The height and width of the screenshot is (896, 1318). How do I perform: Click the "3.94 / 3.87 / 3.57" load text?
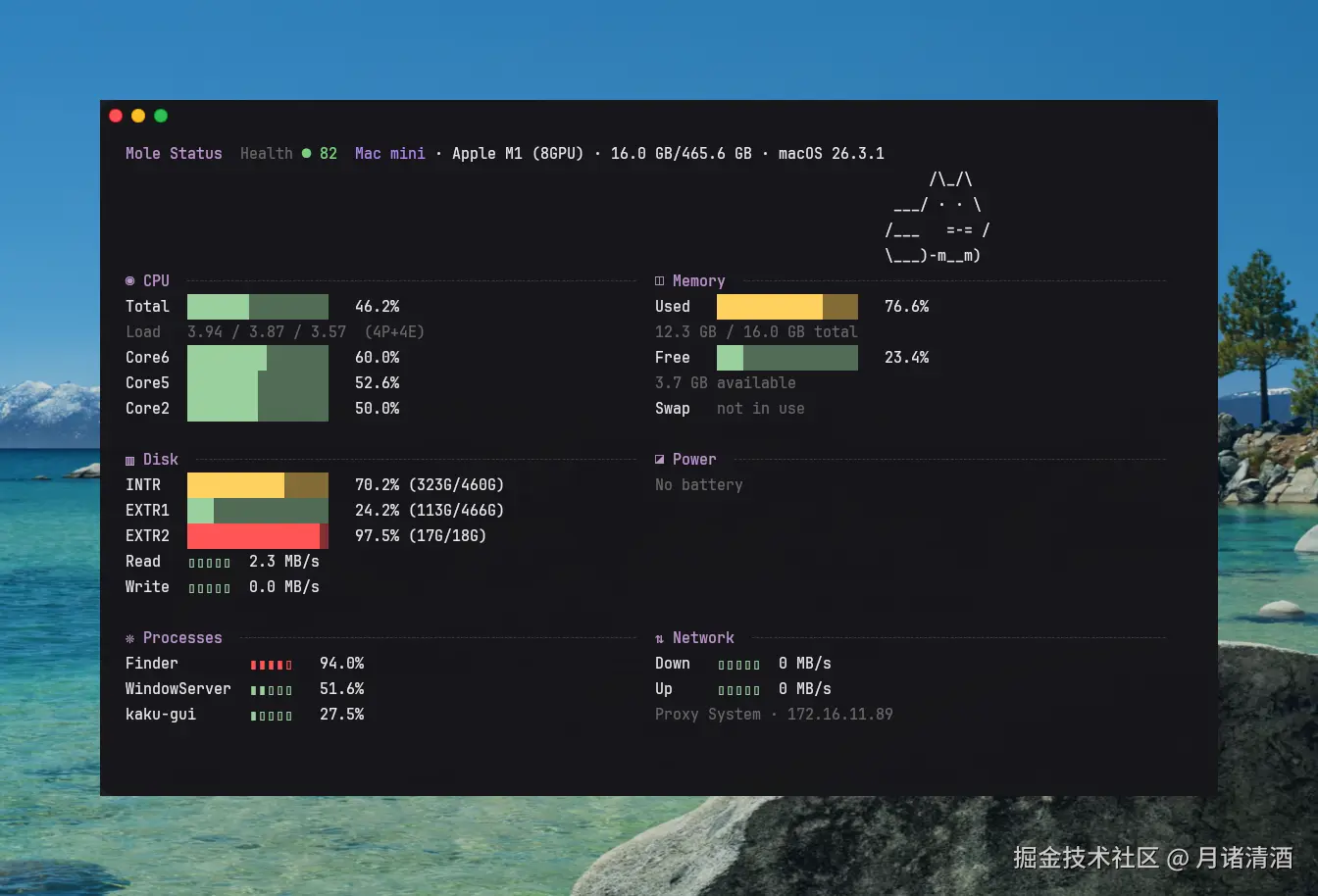267,332
